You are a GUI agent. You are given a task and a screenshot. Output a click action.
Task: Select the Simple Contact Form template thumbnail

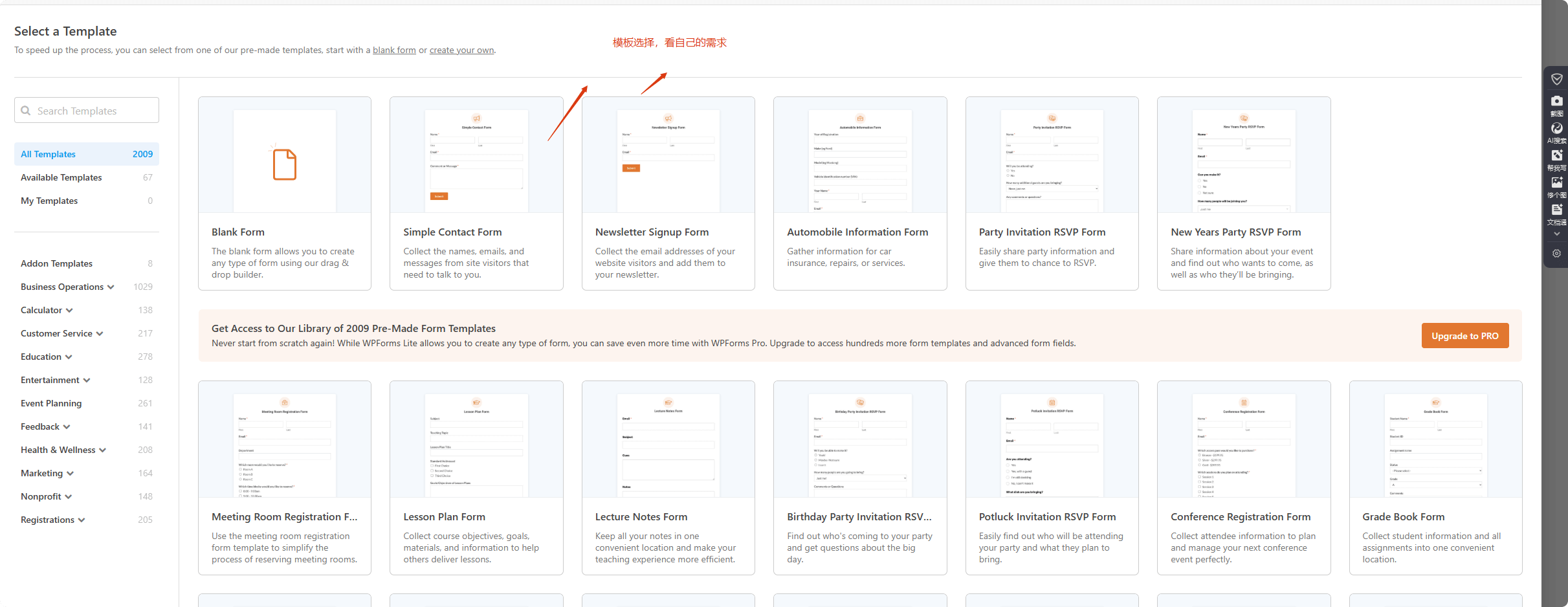point(476,155)
